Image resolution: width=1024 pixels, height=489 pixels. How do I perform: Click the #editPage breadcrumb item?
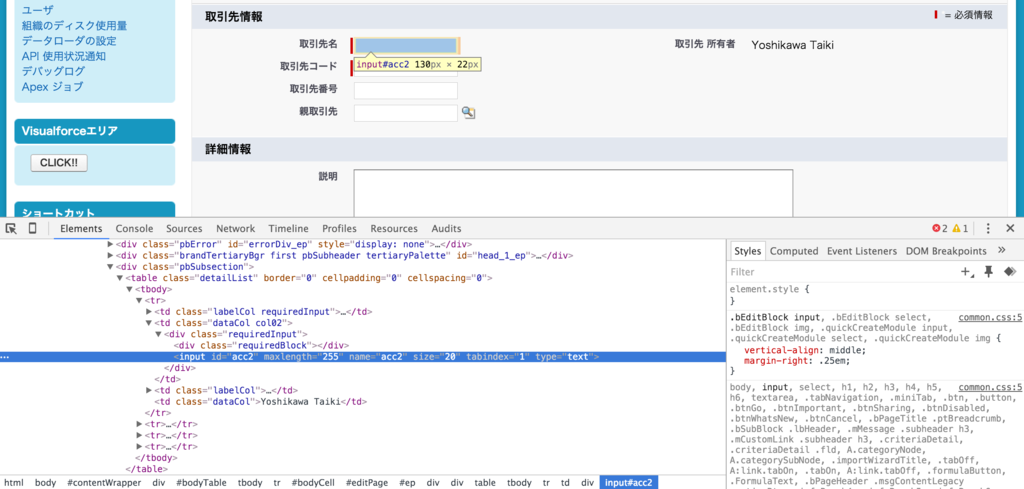pyautogui.click(x=367, y=482)
